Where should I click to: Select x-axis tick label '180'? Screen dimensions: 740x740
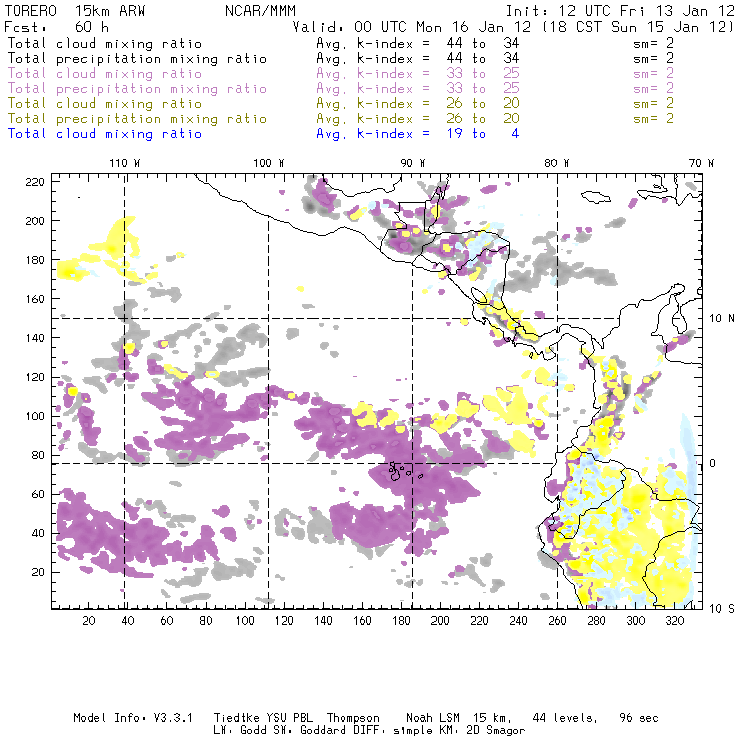coord(401,621)
